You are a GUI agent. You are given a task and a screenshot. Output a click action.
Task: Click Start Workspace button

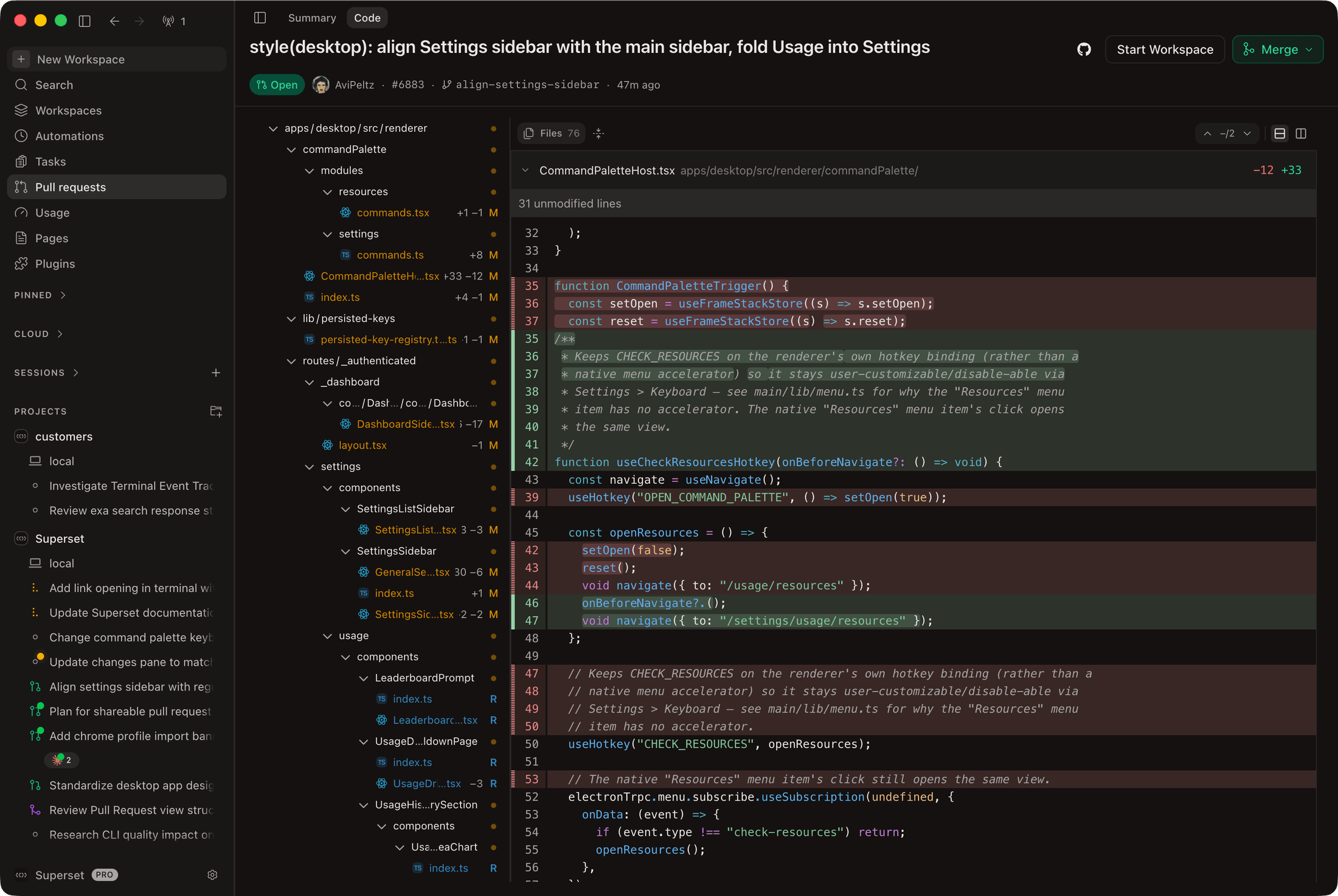pyautogui.click(x=1165, y=49)
